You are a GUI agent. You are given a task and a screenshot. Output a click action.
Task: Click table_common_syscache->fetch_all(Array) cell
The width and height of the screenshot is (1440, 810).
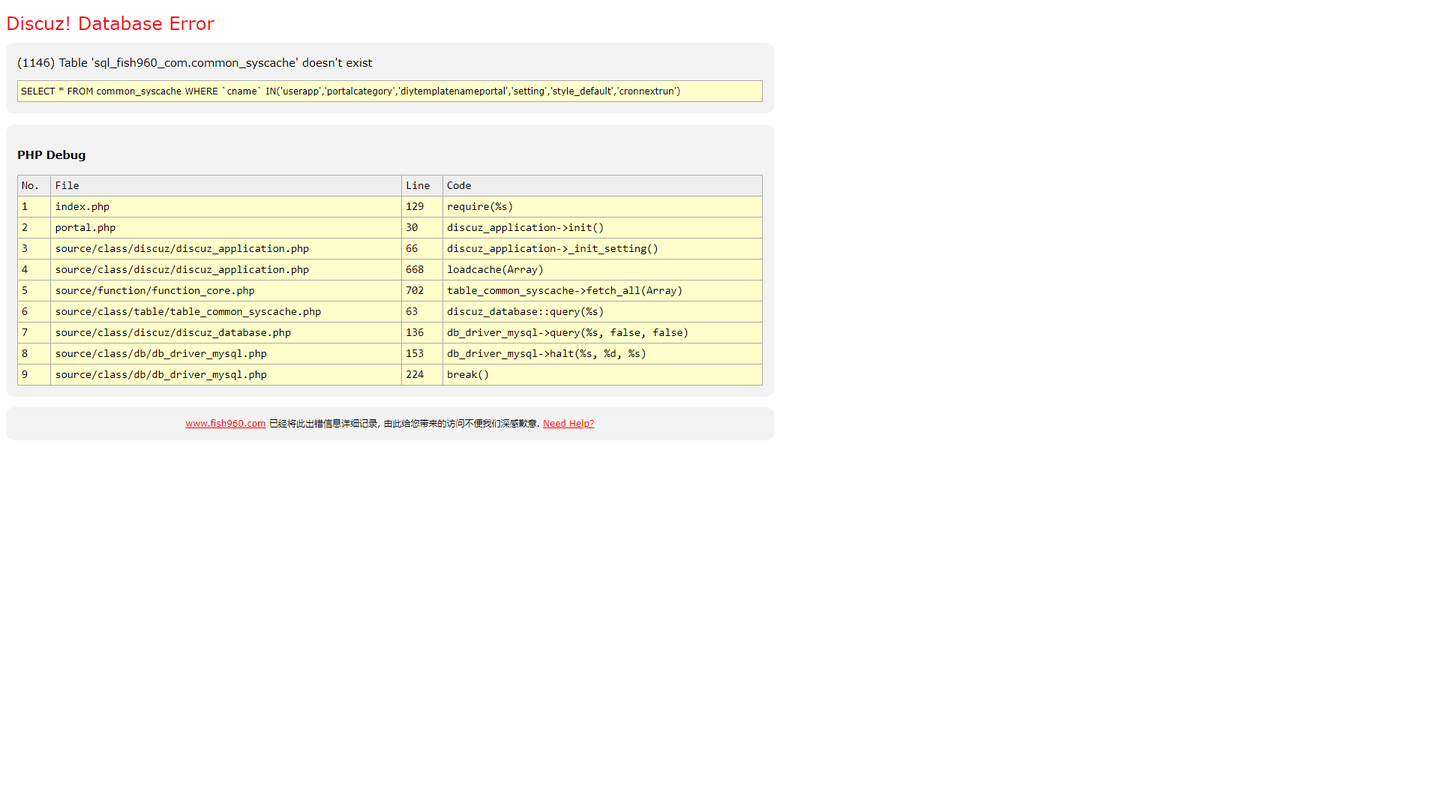point(603,291)
